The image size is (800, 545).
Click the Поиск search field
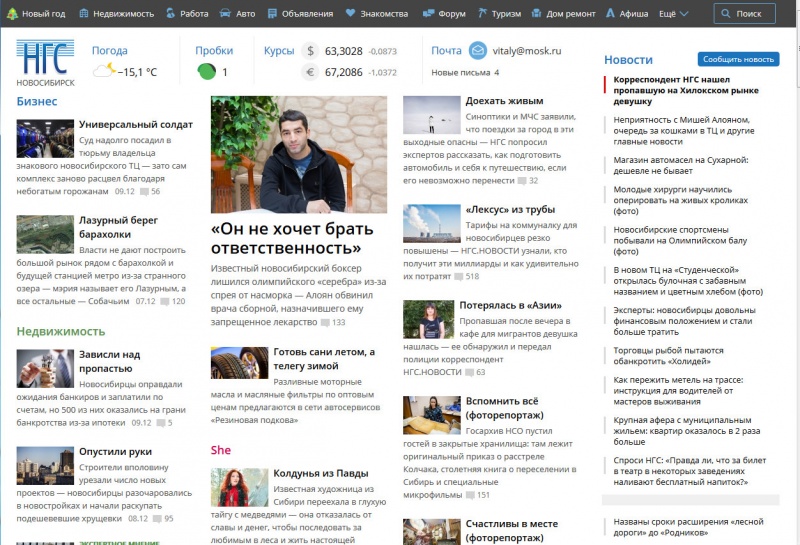point(744,14)
